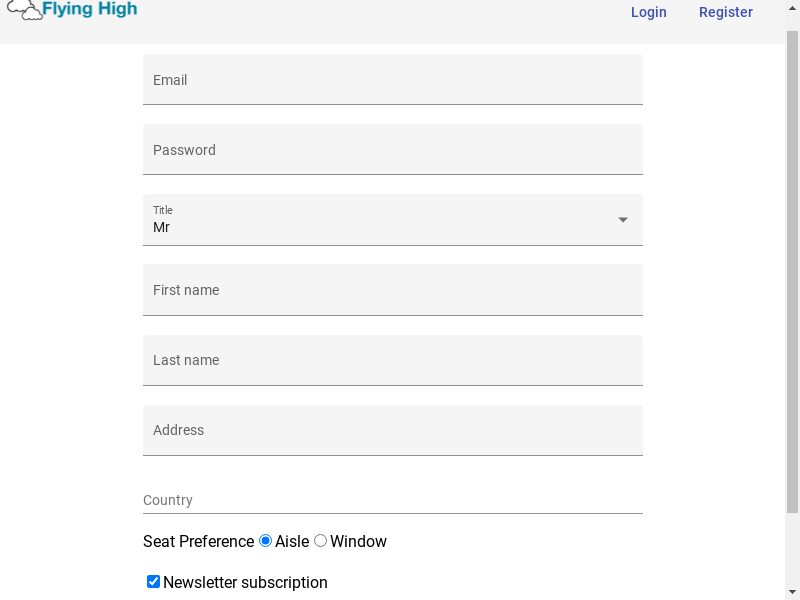
Task: Open the Title dropdown showing Mr
Action: click(x=393, y=220)
